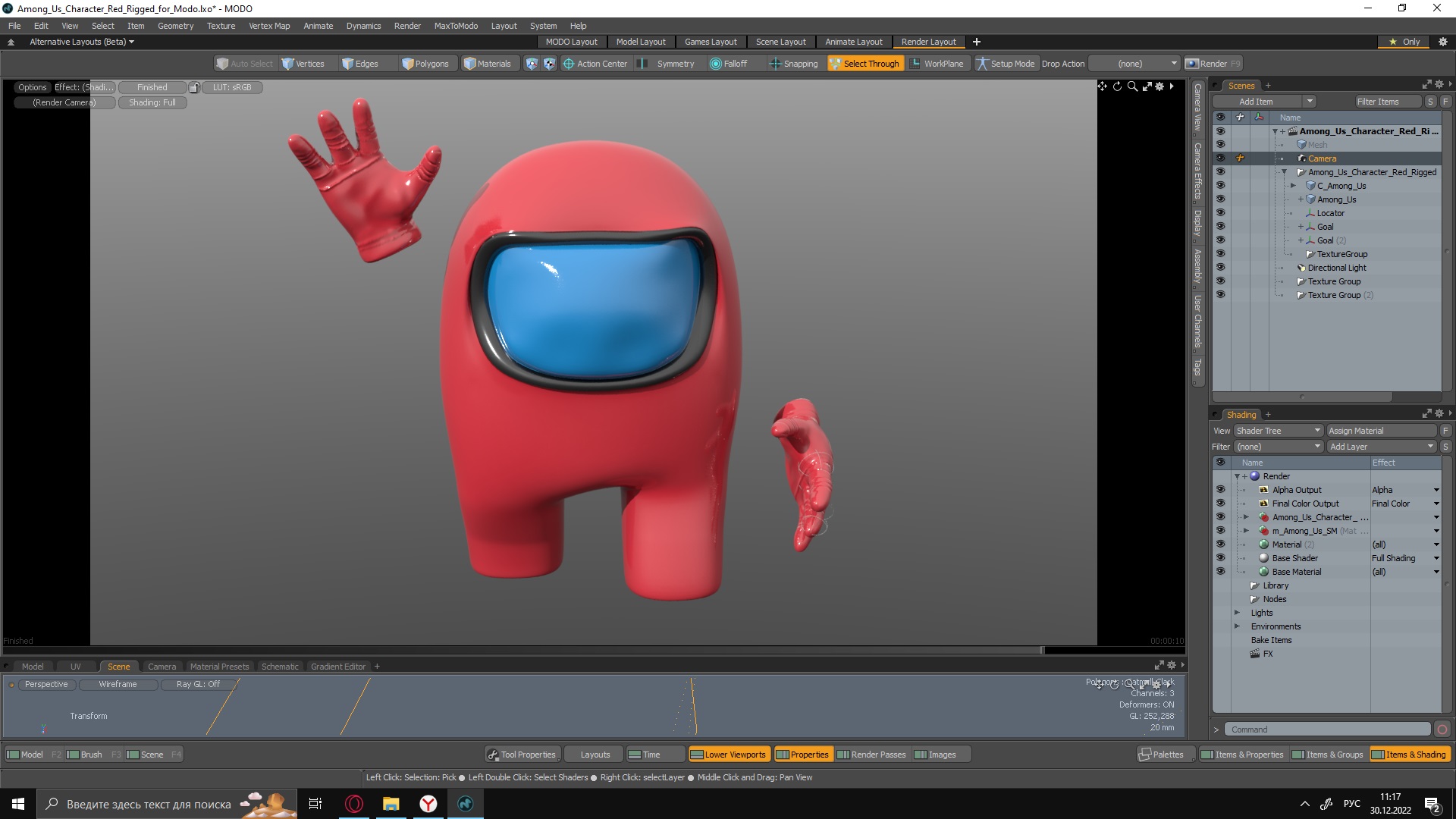1456x819 pixels.
Task: Open the layout settings gear at top right
Action: (x=1443, y=42)
